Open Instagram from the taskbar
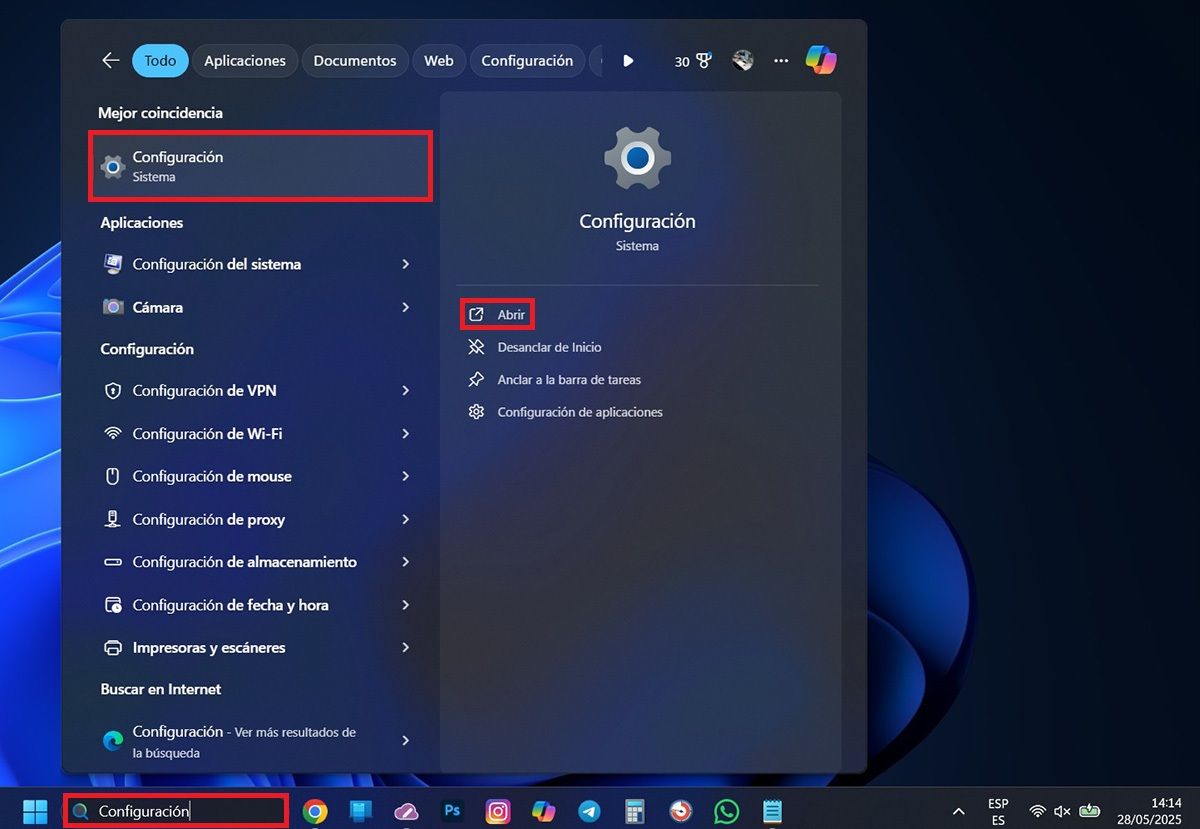This screenshot has width=1200, height=829. point(498,811)
